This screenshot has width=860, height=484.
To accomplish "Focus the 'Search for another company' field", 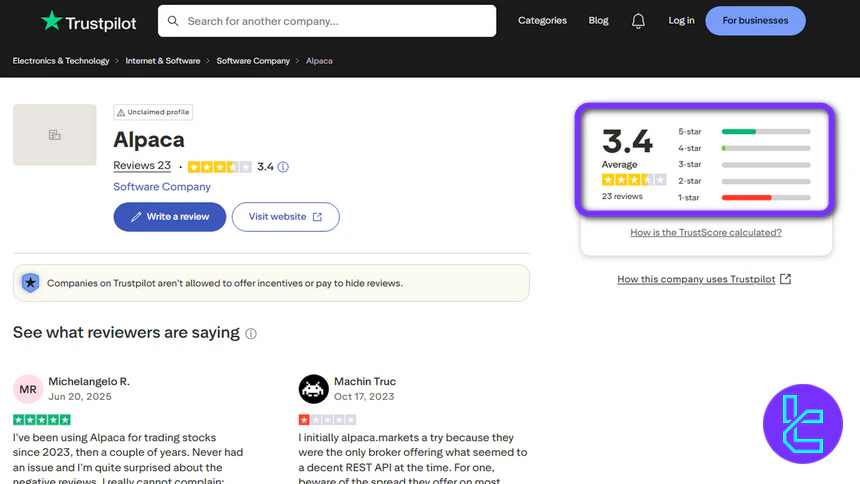I will [327, 21].
